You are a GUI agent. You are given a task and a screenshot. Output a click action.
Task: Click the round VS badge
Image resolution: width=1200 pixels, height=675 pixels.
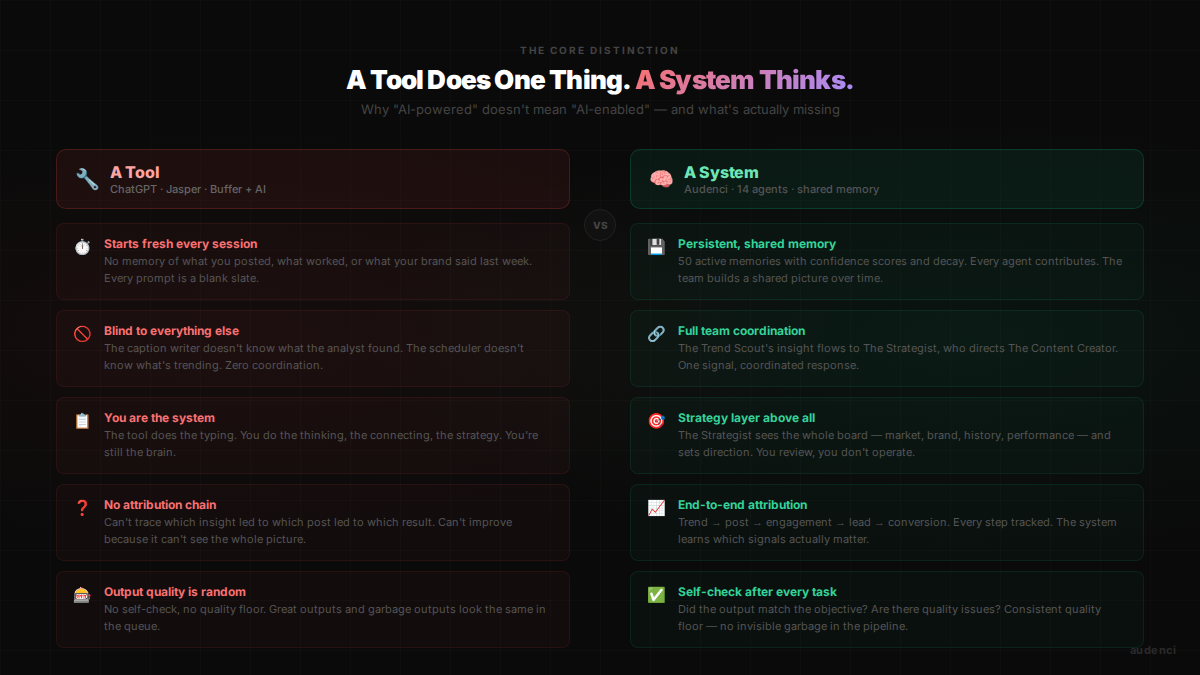click(600, 225)
